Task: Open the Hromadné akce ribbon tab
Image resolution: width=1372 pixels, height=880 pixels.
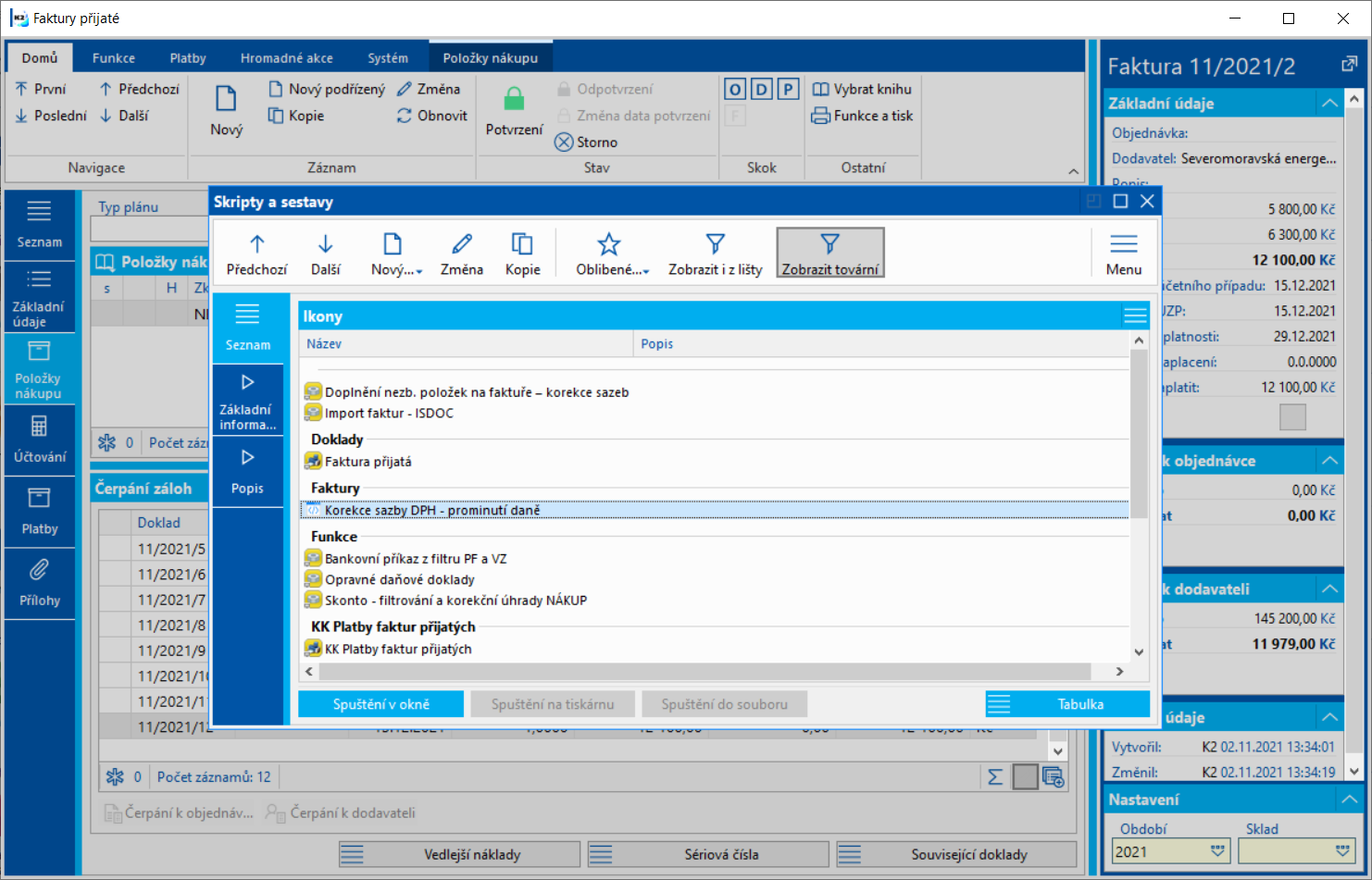Action: tap(287, 57)
